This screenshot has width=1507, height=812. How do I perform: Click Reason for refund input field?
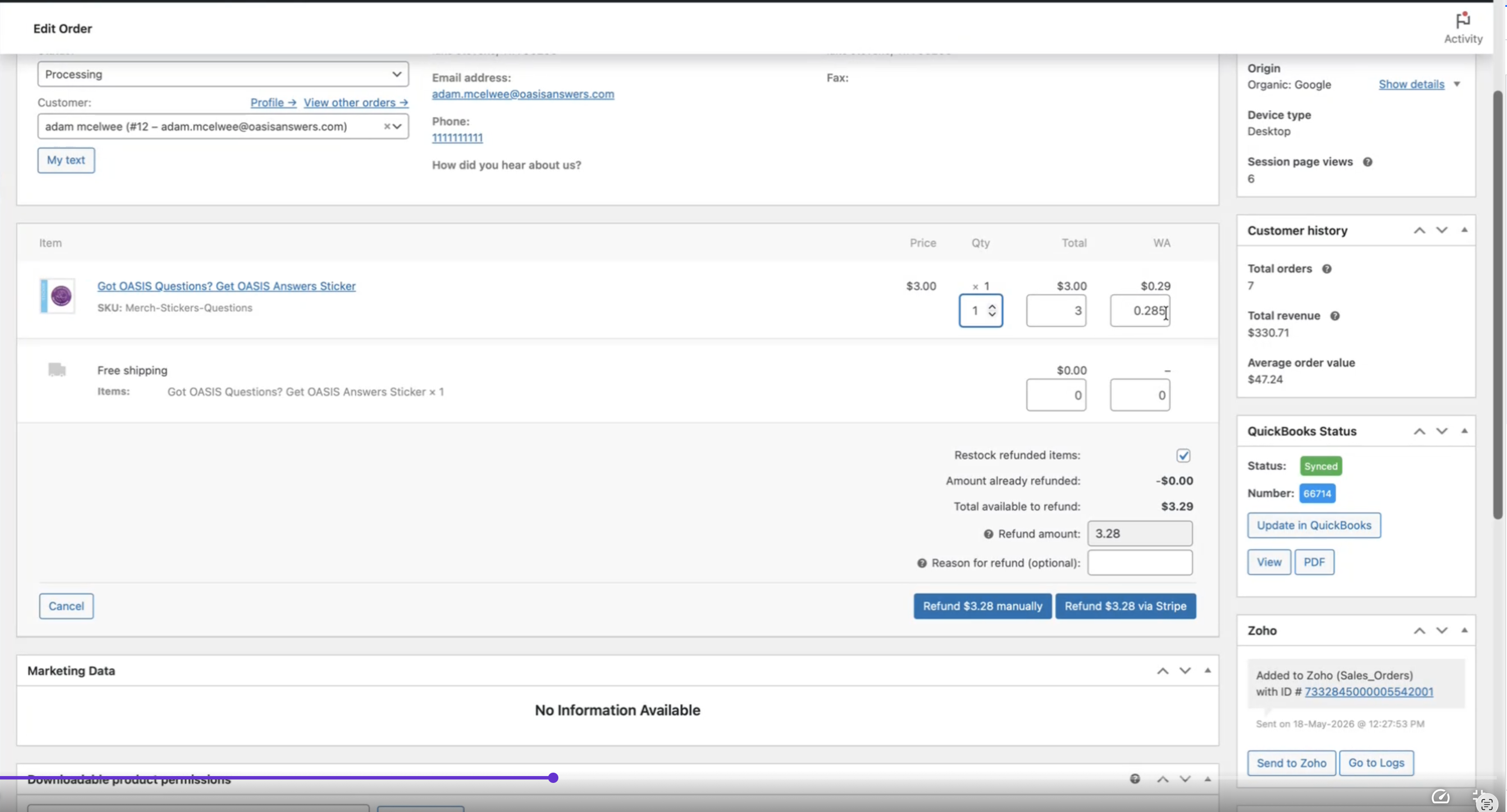(1139, 563)
